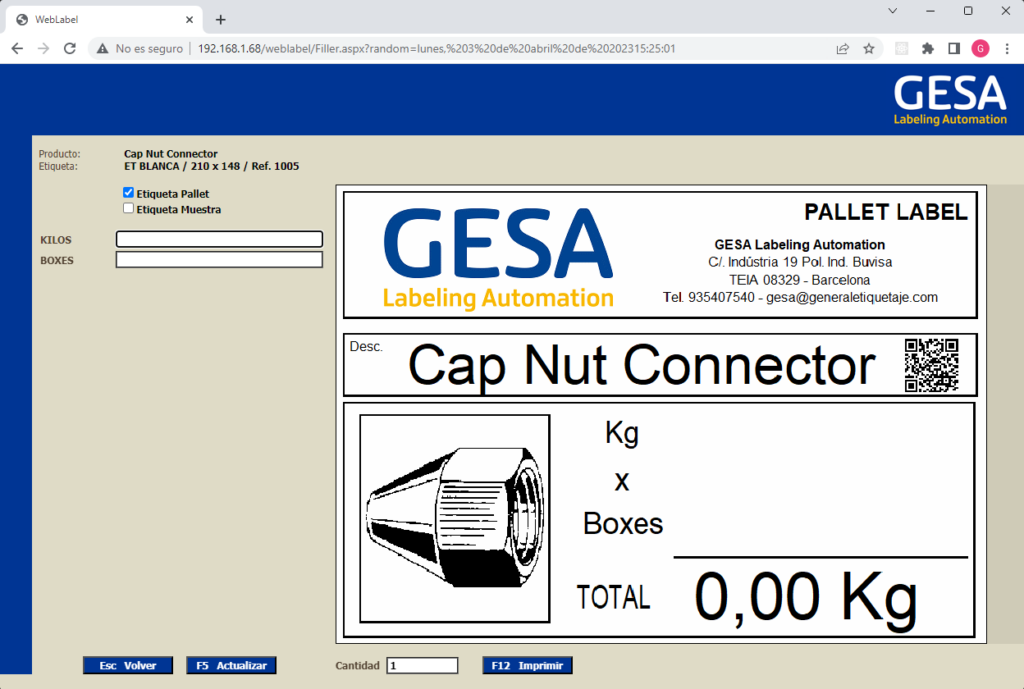Open Chrome's three-dot menu
Image resolution: width=1024 pixels, height=689 pixels.
pos(1006,48)
